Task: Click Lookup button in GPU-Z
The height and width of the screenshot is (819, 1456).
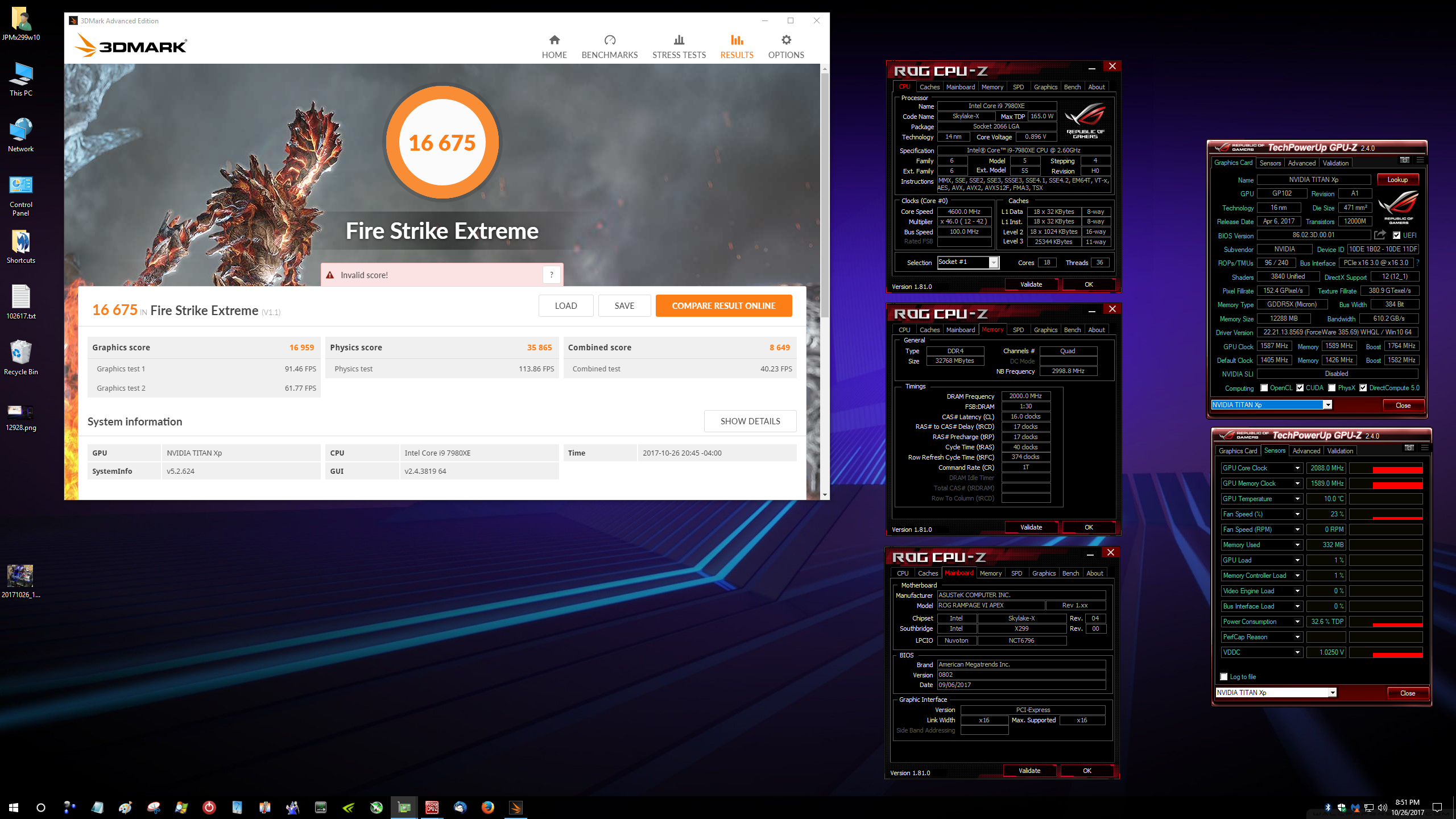Action: tap(1397, 180)
